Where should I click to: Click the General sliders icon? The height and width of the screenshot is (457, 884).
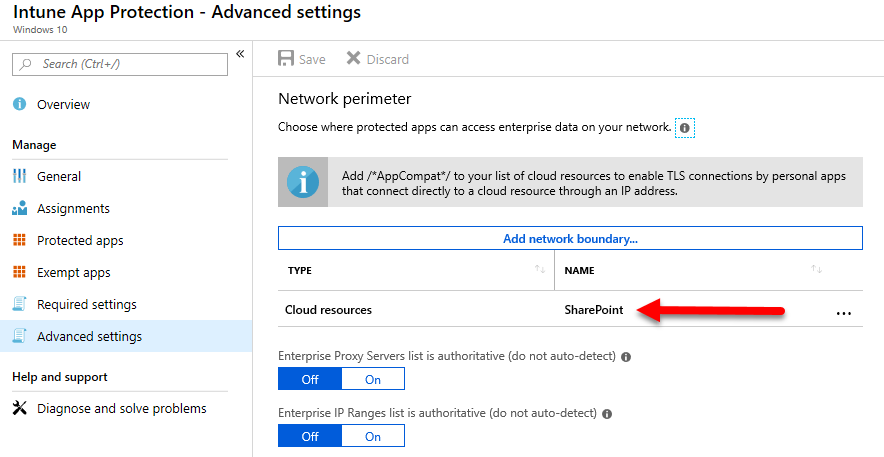click(19, 176)
